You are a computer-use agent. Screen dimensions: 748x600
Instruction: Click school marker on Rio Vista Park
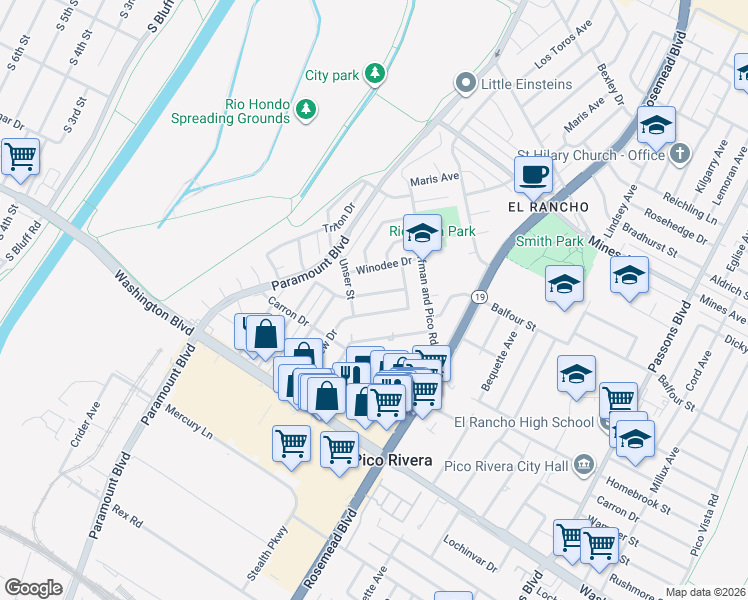422,234
